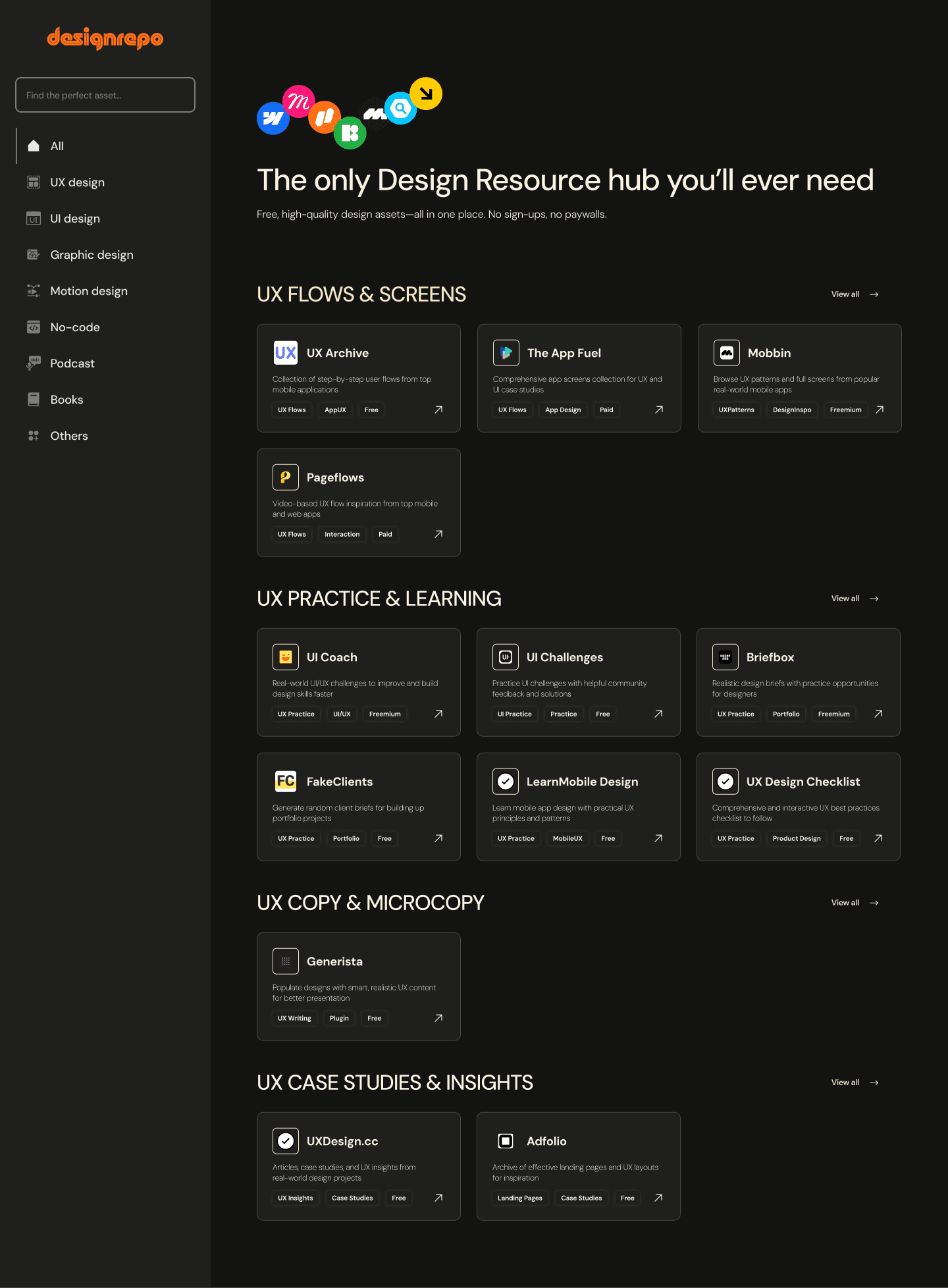Image resolution: width=948 pixels, height=1288 pixels.
Task: Open Mobbin external link arrow
Action: point(880,410)
